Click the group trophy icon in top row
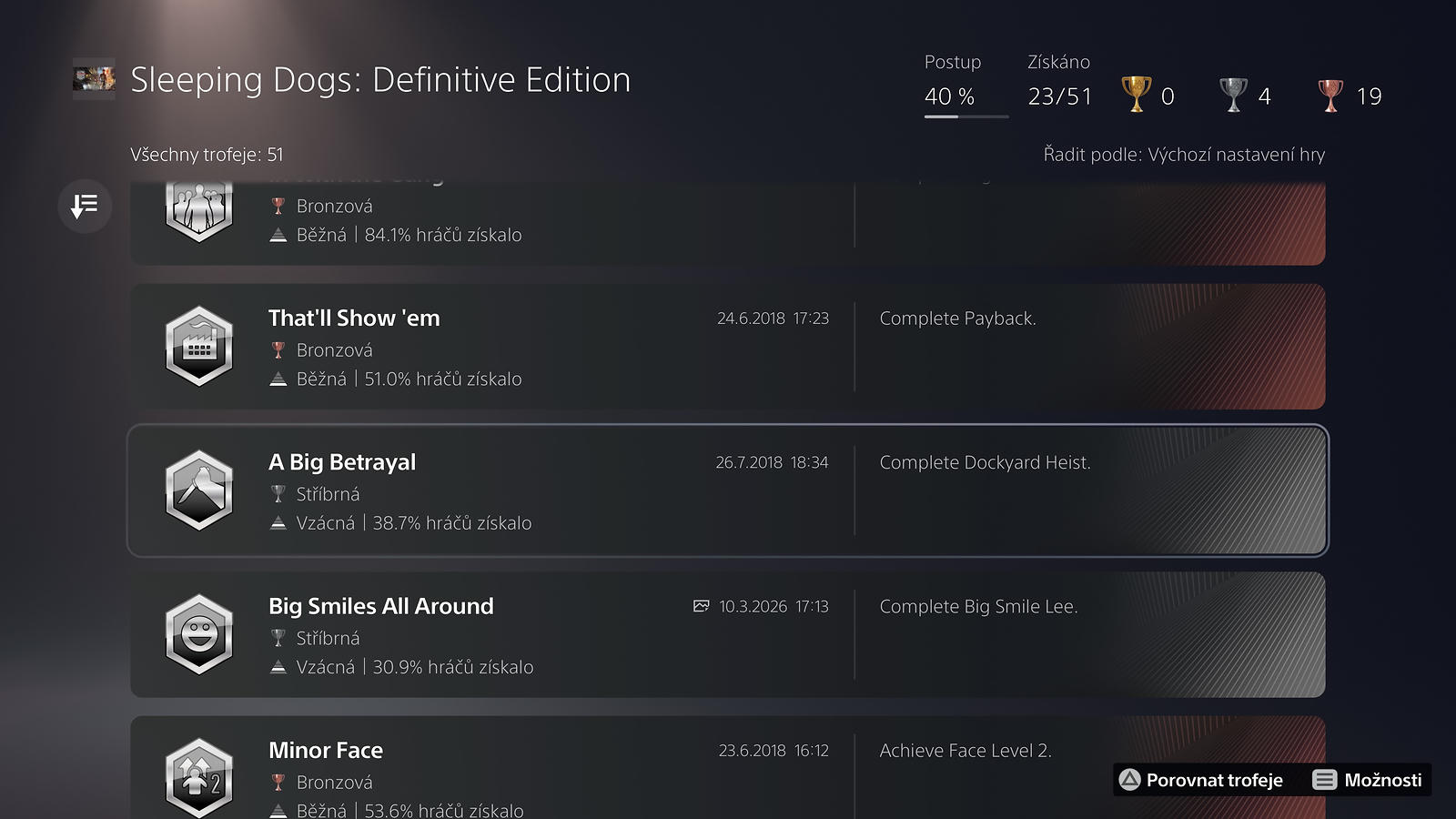Viewport: 1456px width, 819px height. 199,211
